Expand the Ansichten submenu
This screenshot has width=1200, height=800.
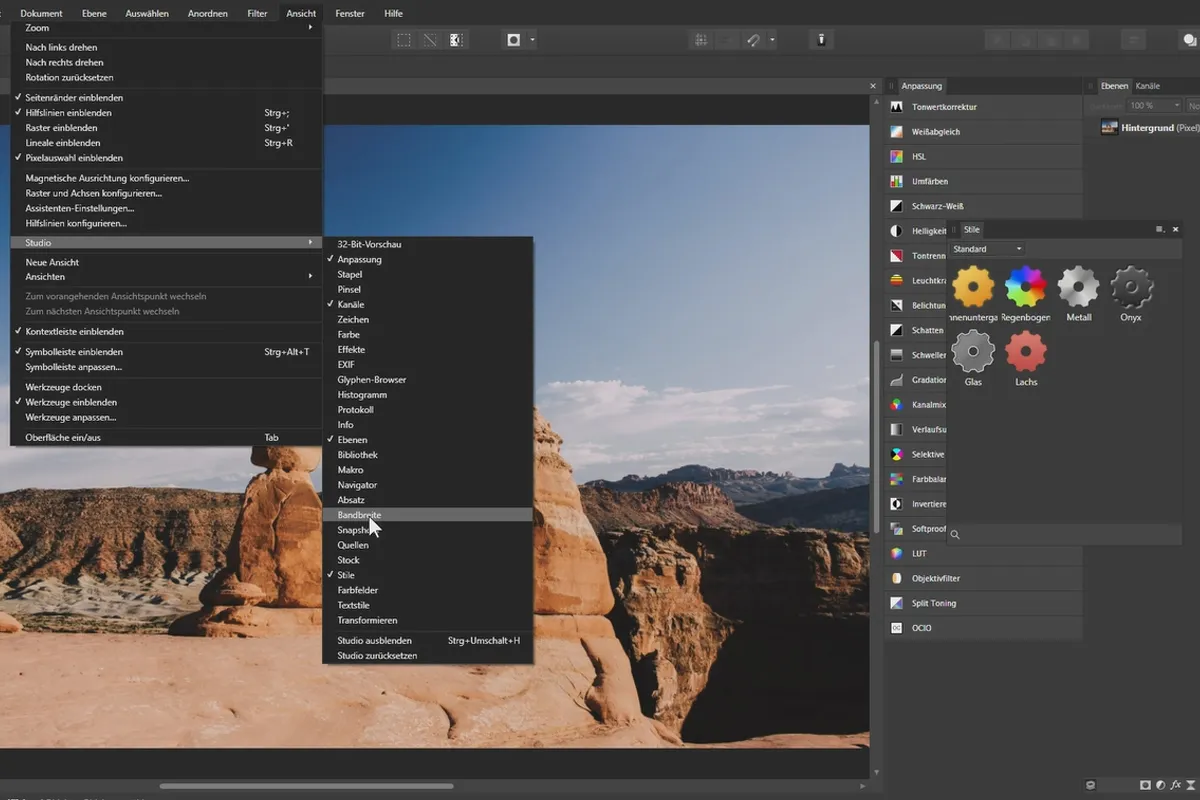(x=166, y=277)
